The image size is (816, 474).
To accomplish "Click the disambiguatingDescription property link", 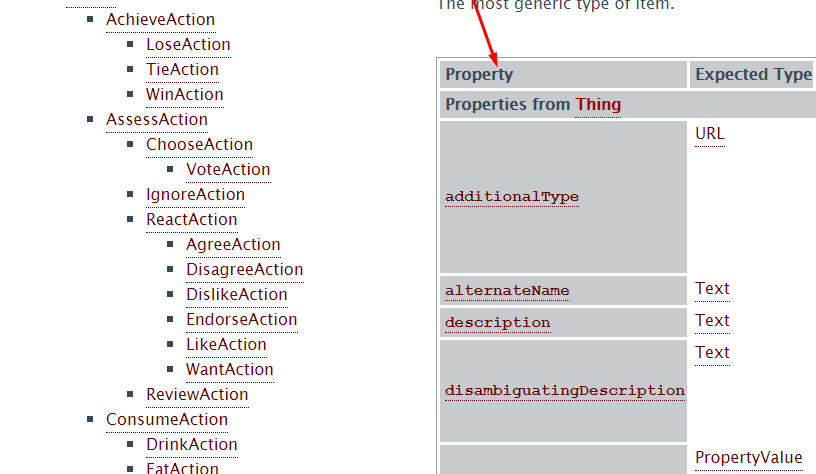I will (565, 390).
